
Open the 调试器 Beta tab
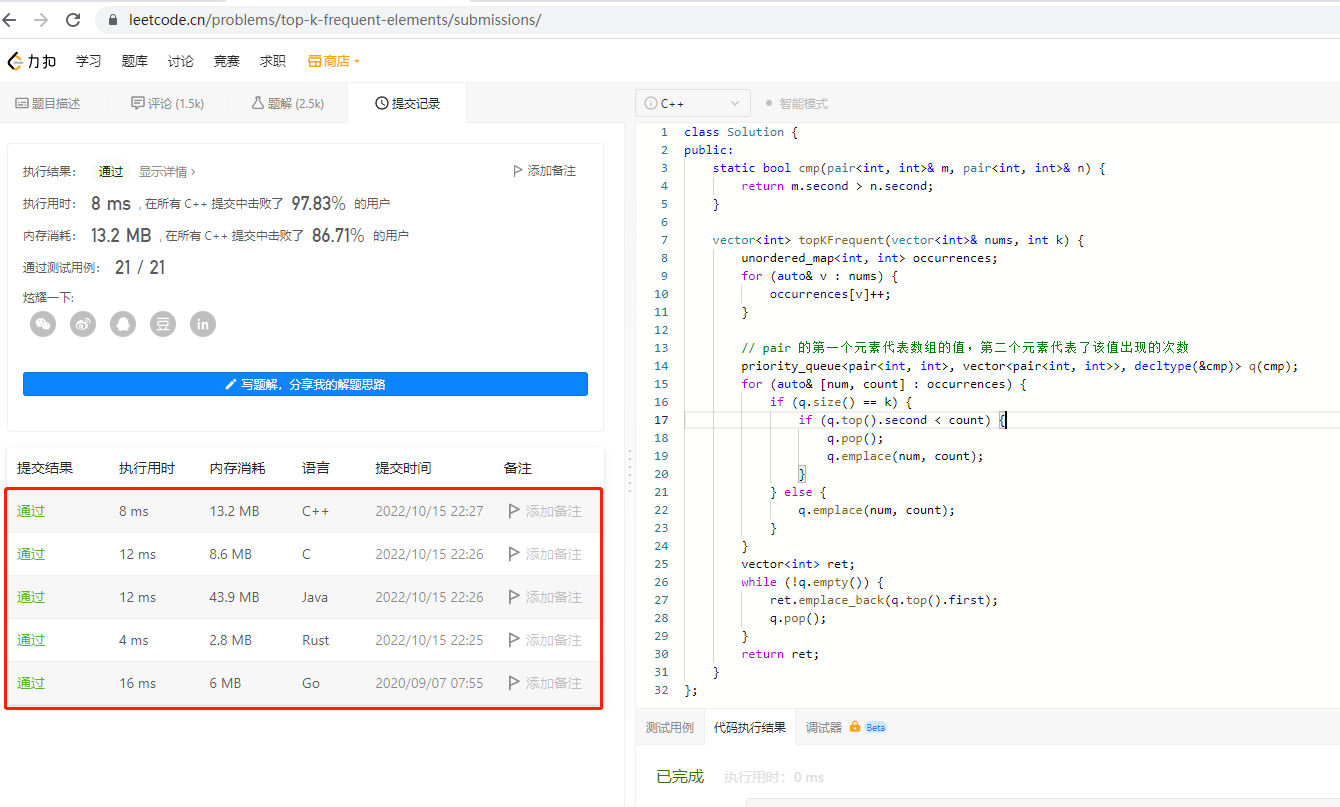click(846, 727)
